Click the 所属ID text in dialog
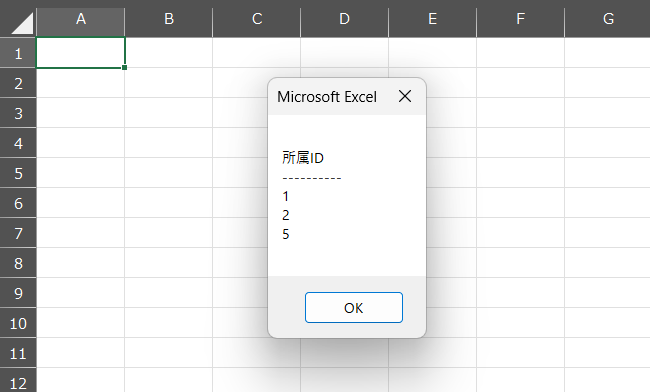This screenshot has width=650, height=392. 303,158
